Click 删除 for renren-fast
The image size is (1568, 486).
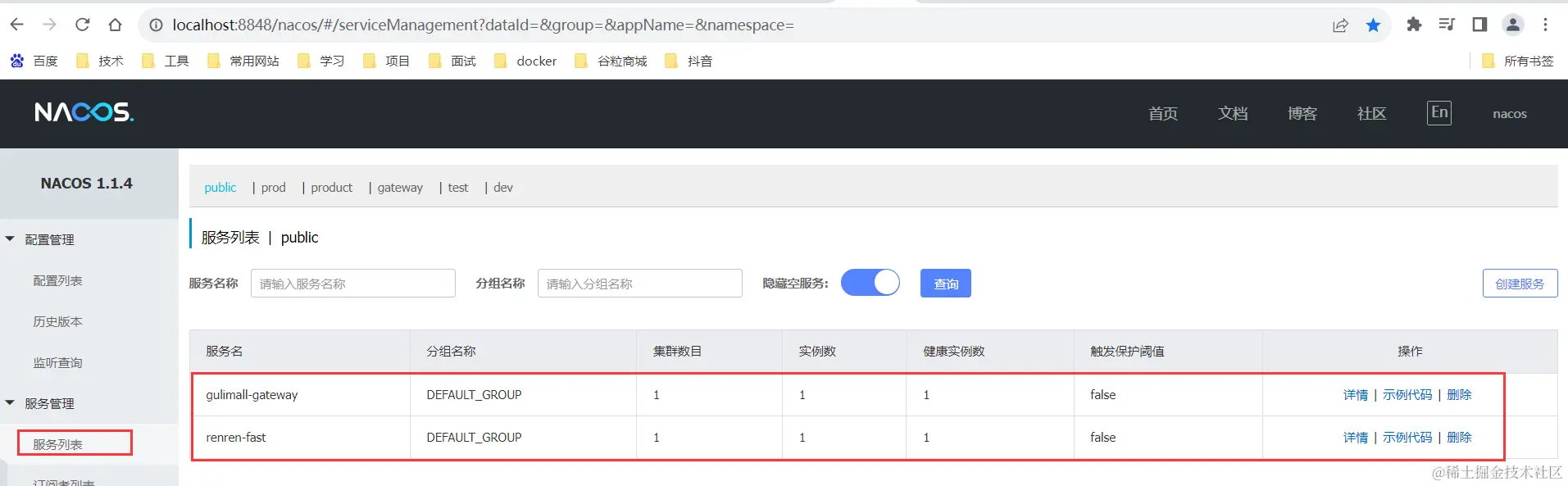coord(1459,438)
